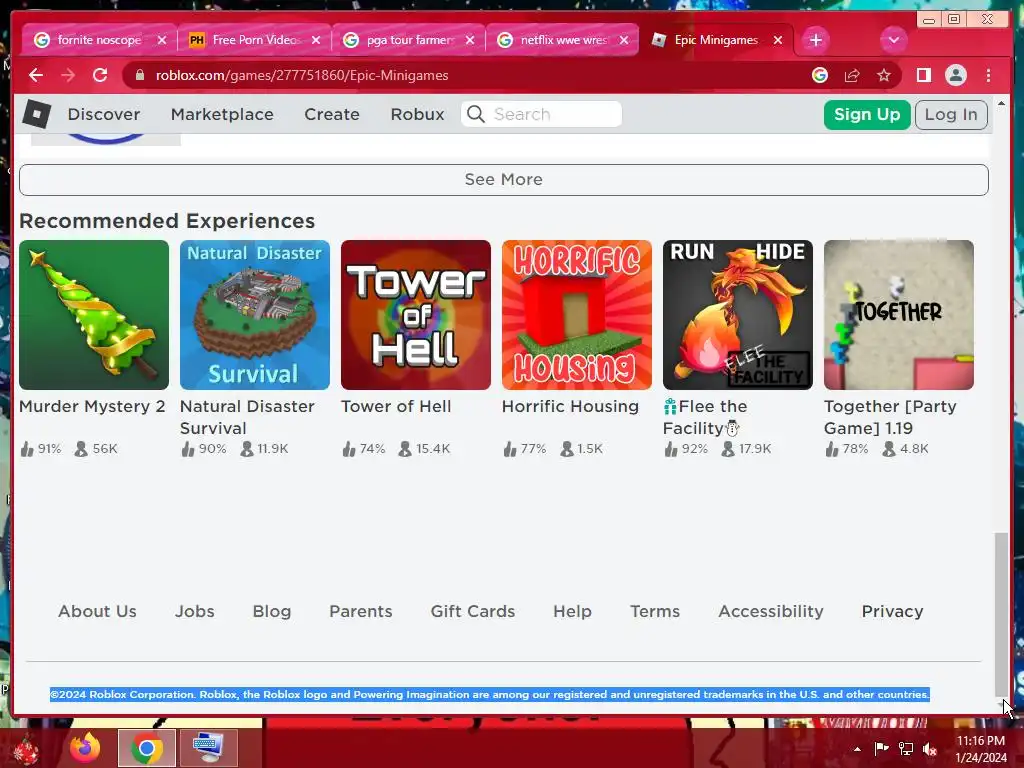
Task: Click the thumbs-up icon showing 91%
Action: (x=27, y=449)
